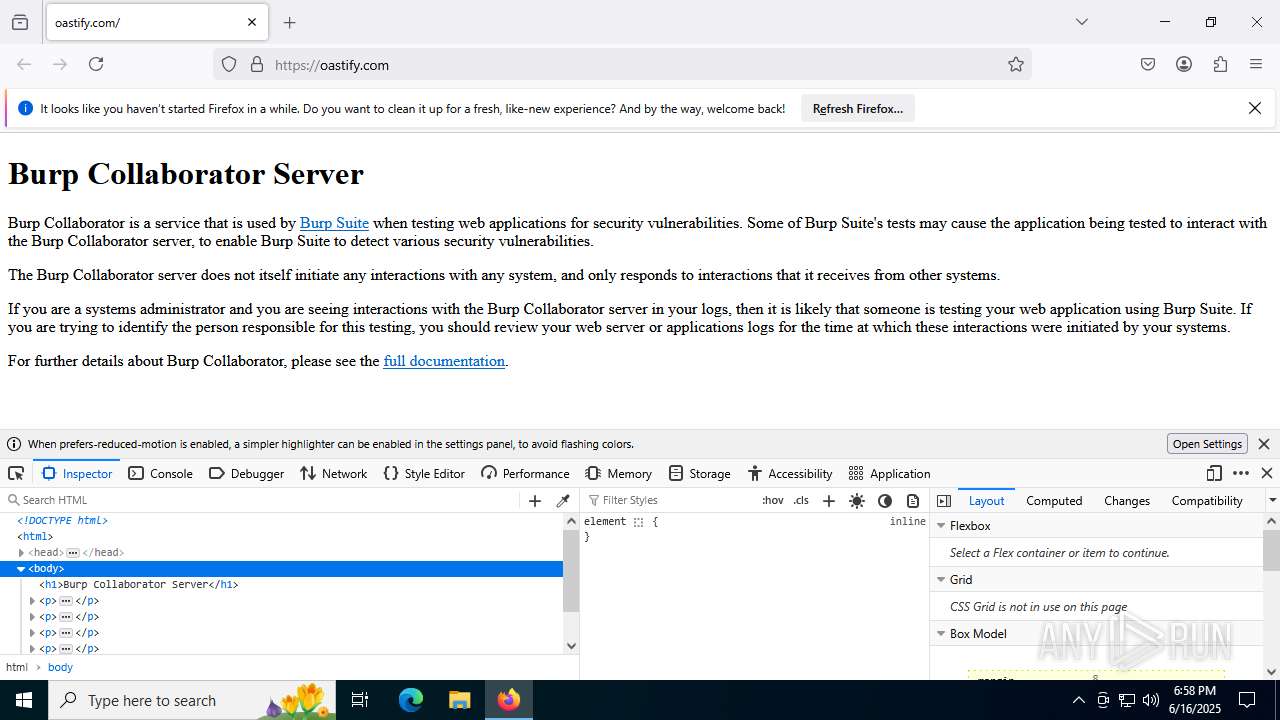Add a new CSS rule
This screenshot has height=720, width=1280.
point(828,501)
